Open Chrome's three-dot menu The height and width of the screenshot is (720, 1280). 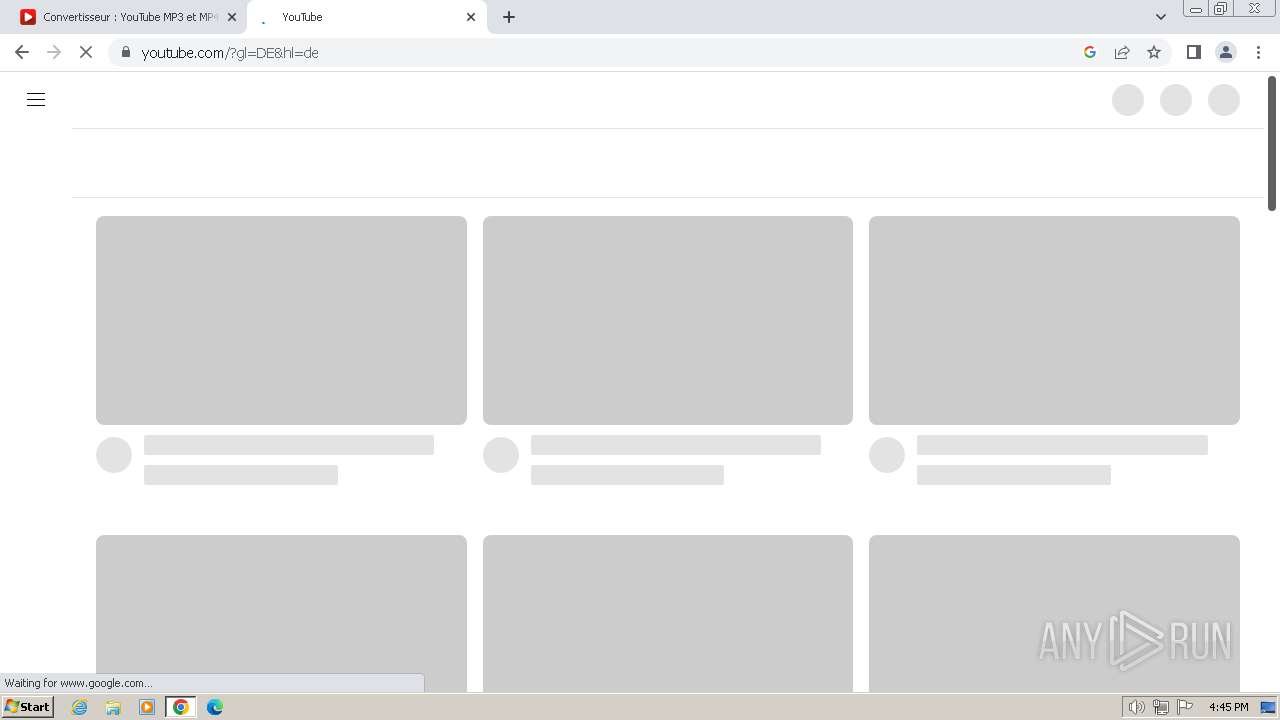pos(1259,52)
